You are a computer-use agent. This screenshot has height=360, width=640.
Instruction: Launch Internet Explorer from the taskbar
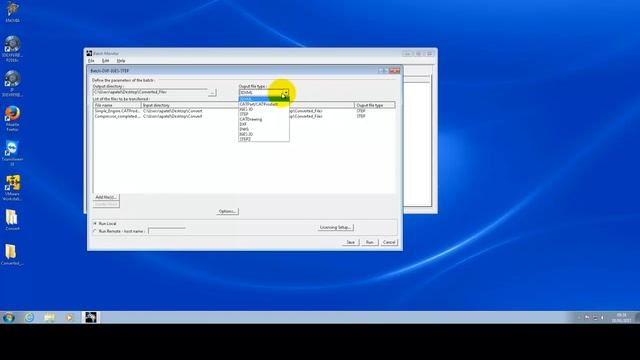pyautogui.click(x=29, y=317)
